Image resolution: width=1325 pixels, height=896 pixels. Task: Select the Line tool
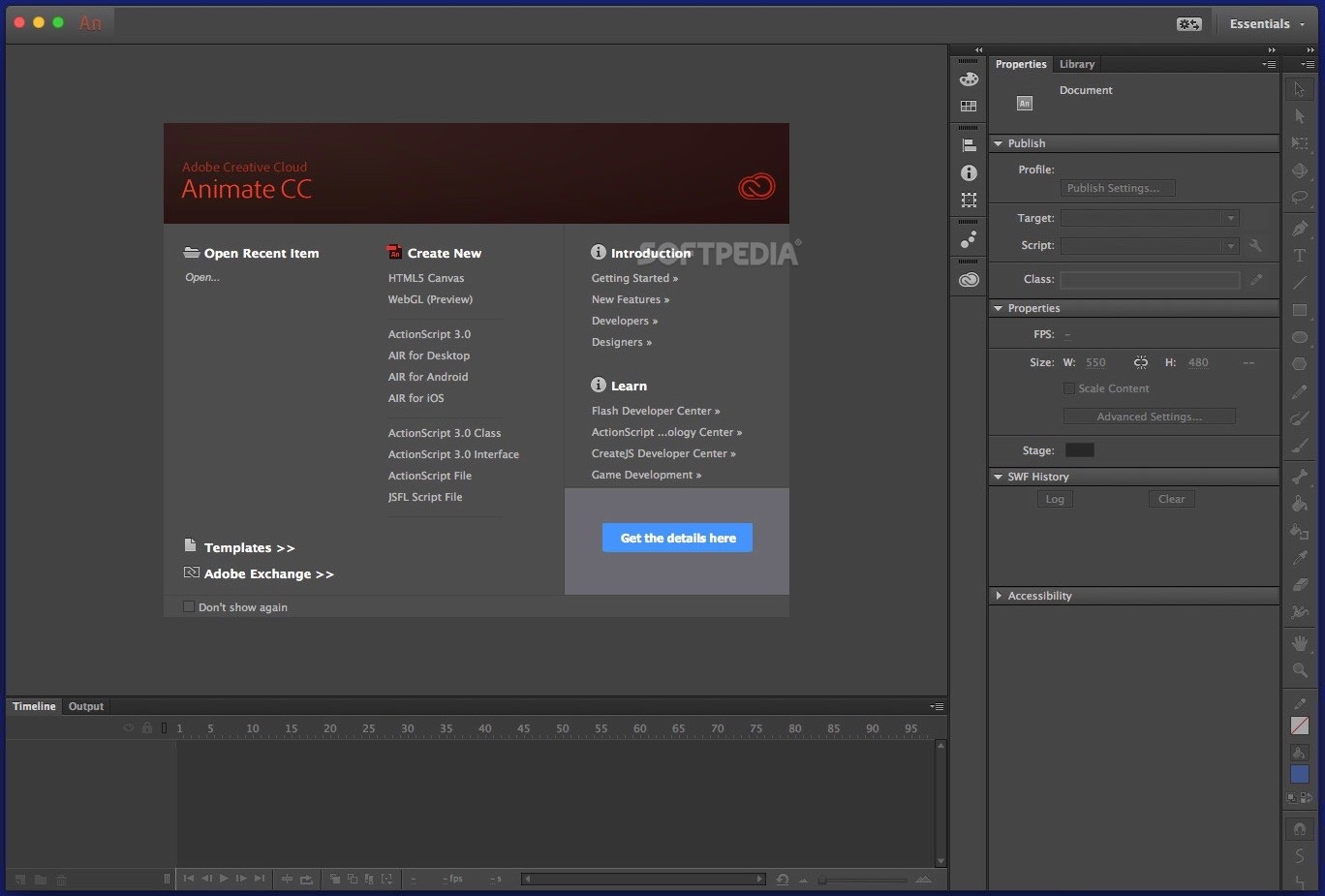coord(1300,283)
